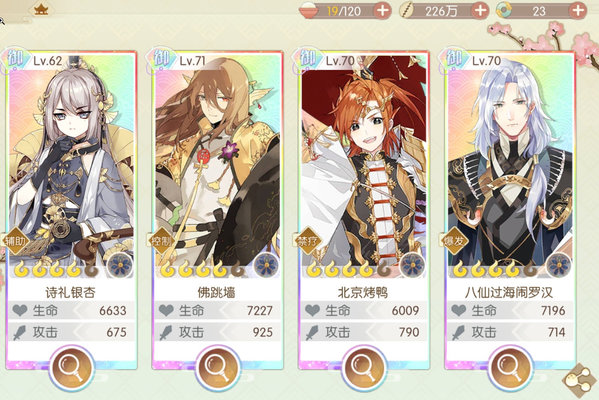Click the blue flower emblem on 佛跳墙
The width and height of the screenshot is (599, 400).
pyautogui.click(x=267, y=265)
